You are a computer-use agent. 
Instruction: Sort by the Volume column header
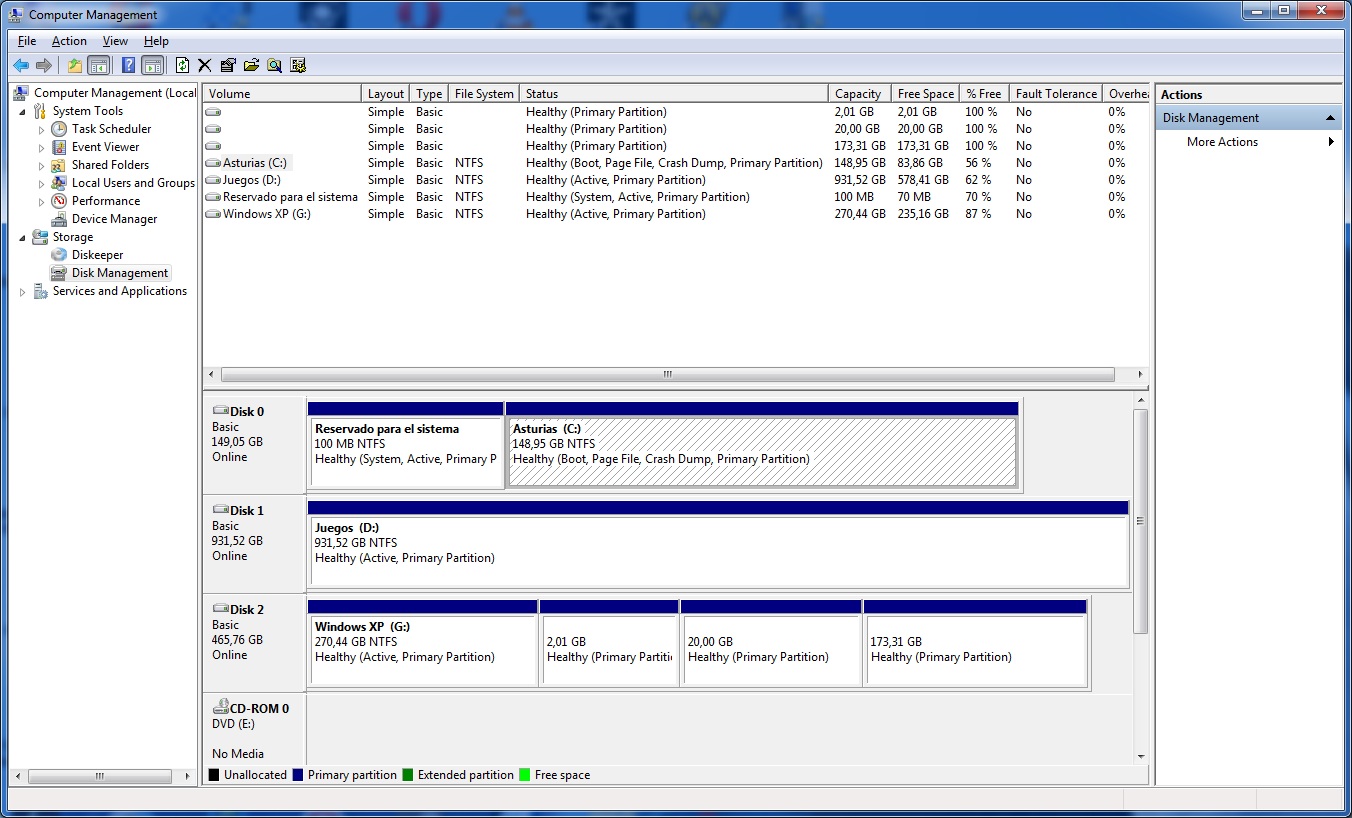pyautogui.click(x=282, y=93)
